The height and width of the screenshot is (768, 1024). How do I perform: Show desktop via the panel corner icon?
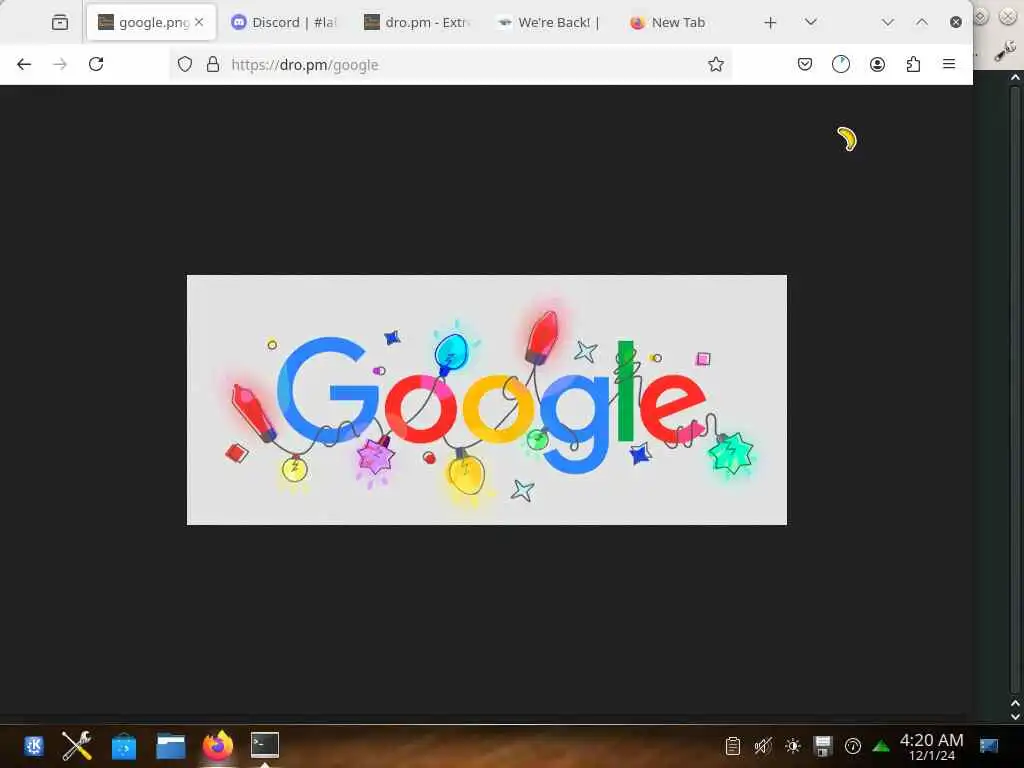[x=989, y=745]
